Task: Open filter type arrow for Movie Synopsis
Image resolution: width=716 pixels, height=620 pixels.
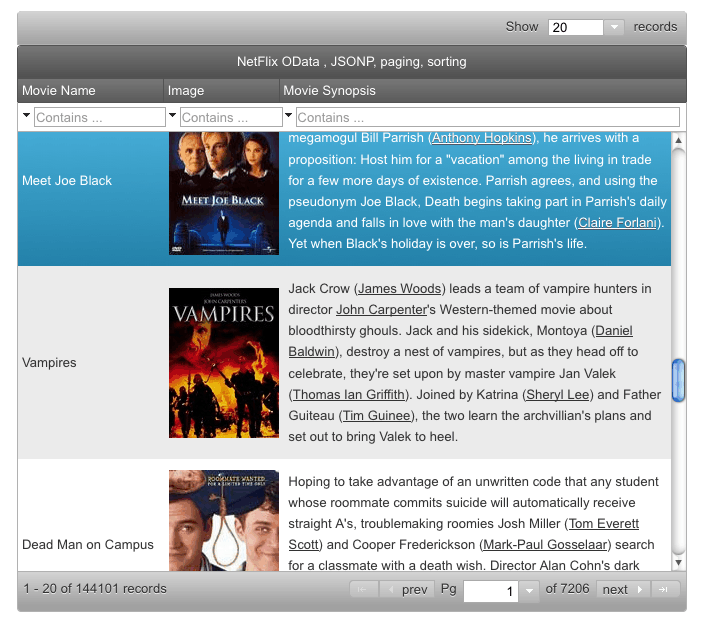Action: (x=288, y=115)
